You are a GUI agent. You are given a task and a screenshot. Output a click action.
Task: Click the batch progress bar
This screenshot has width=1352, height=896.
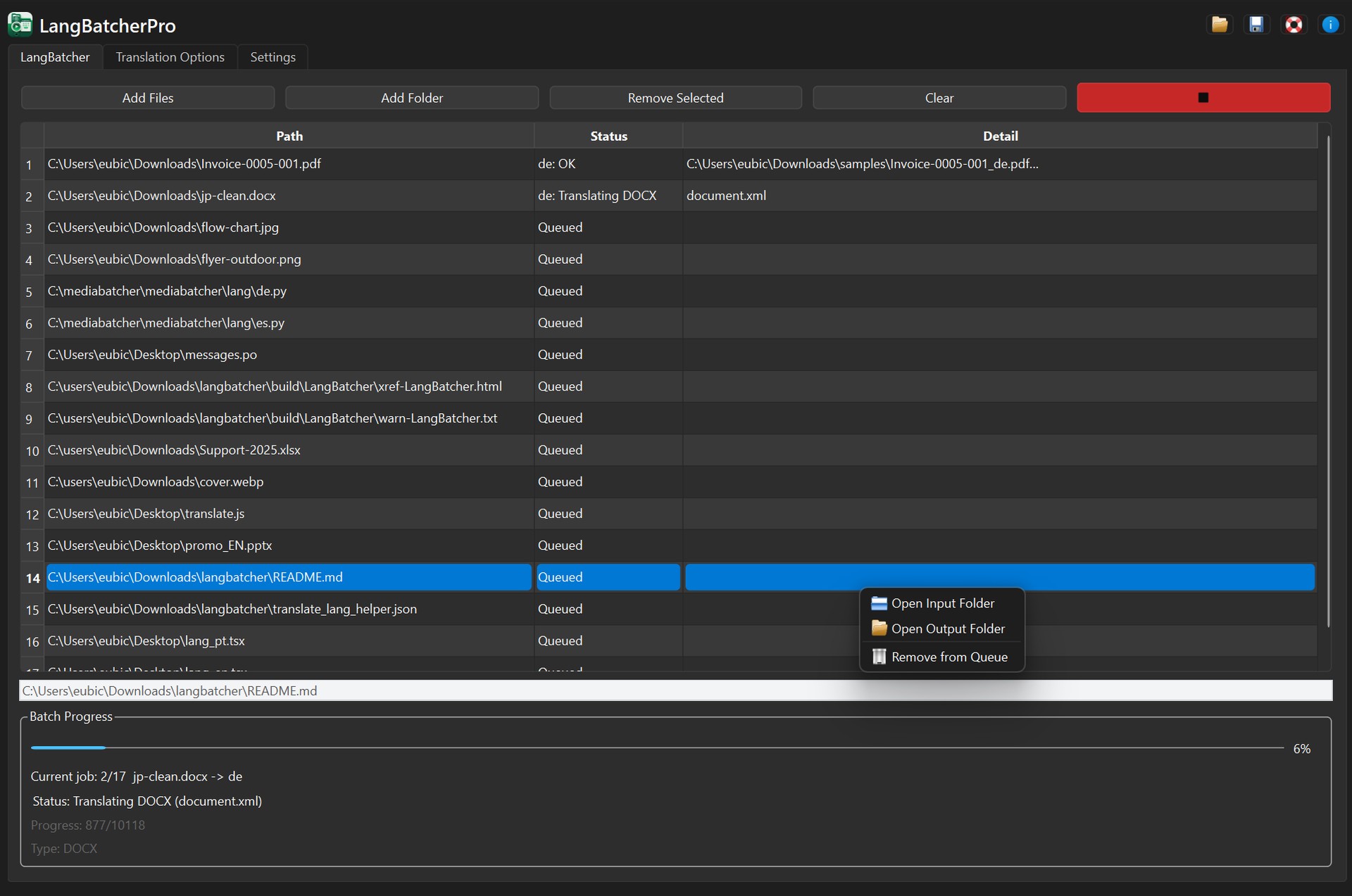click(657, 747)
